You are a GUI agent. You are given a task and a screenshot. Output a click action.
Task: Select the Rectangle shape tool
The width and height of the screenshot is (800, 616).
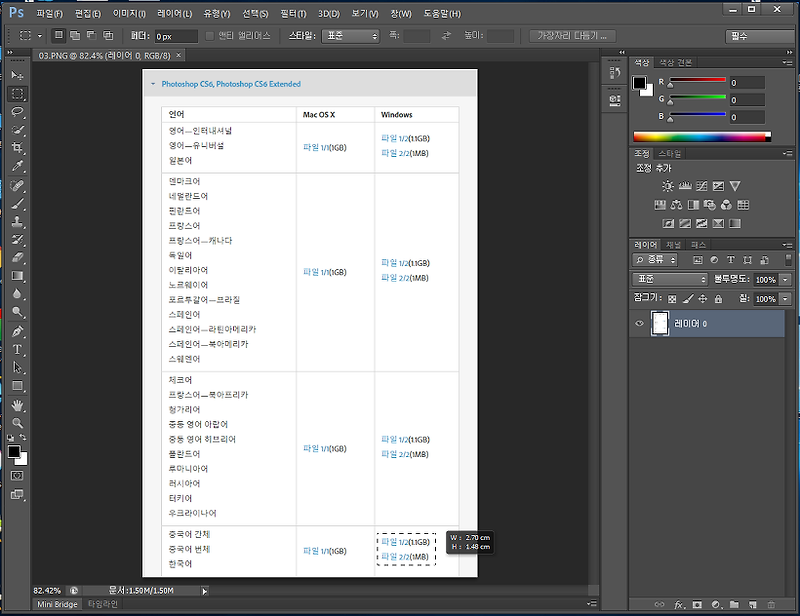17,386
